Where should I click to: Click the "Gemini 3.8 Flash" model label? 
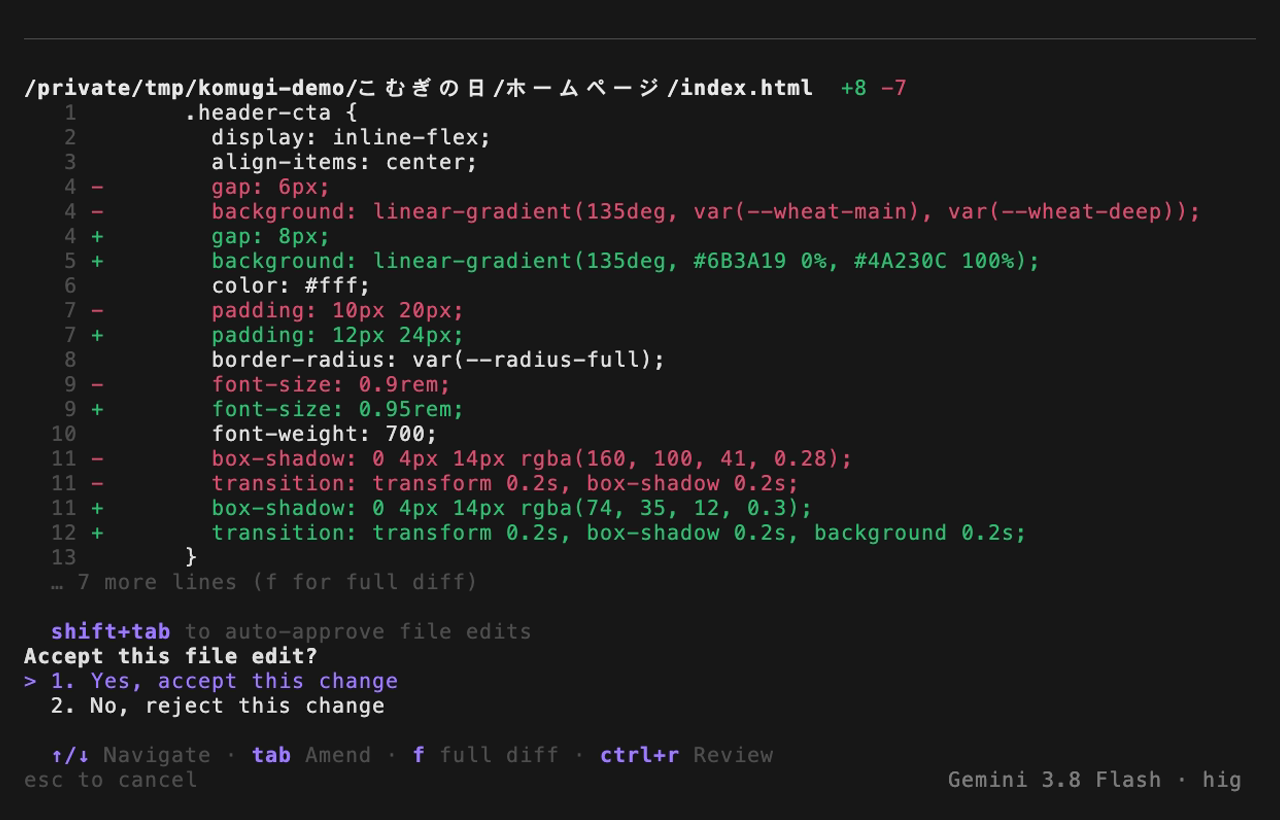(x=1055, y=780)
